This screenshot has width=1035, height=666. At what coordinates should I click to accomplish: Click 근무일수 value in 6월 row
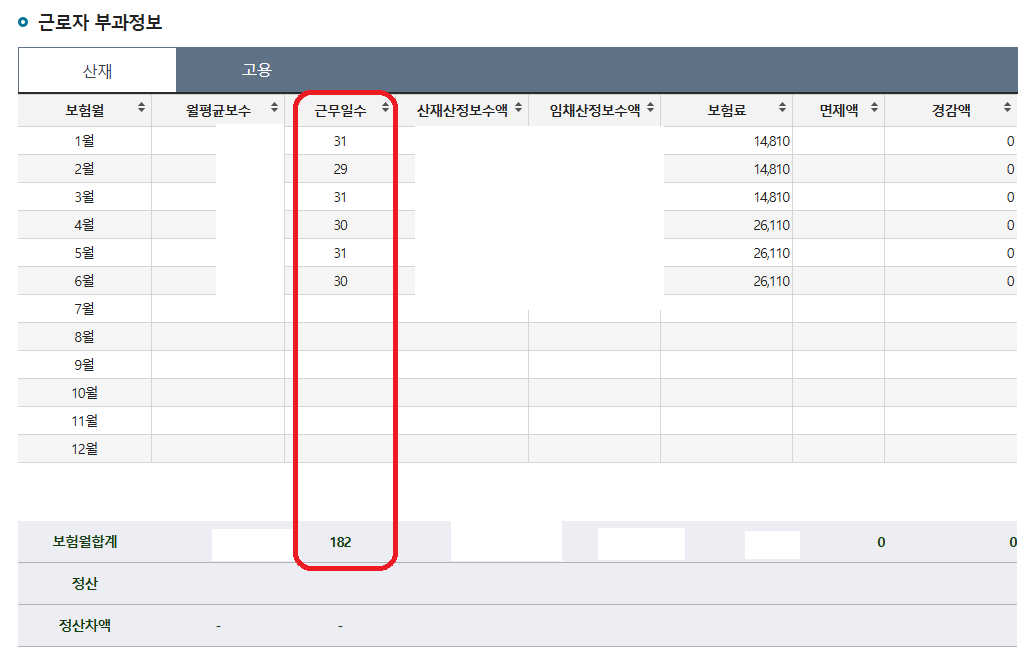pos(340,281)
